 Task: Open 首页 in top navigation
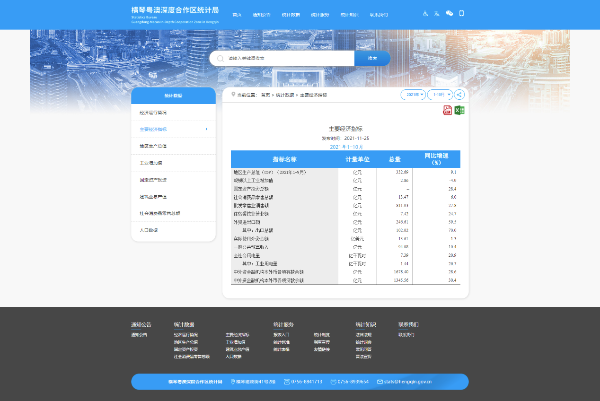pyautogui.click(x=237, y=15)
